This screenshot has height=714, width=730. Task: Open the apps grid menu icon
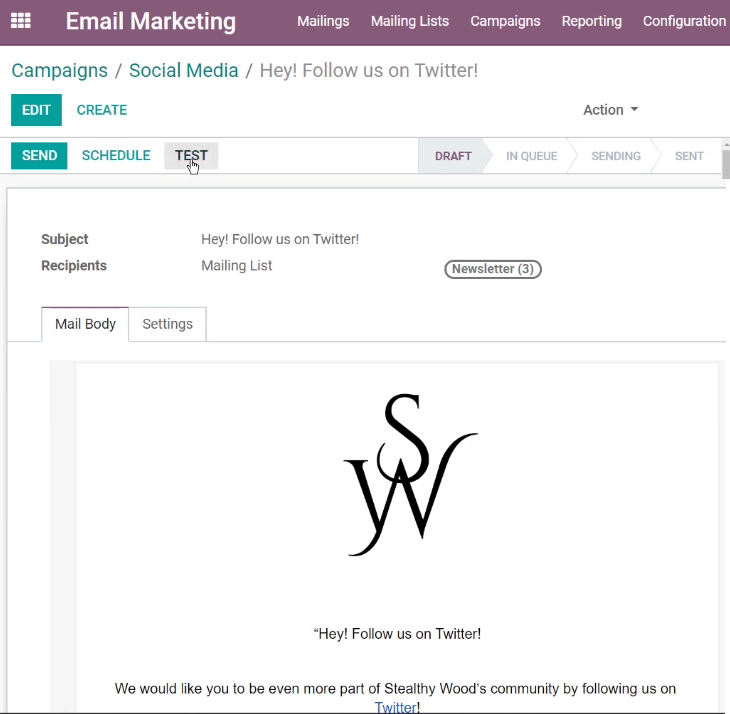click(x=20, y=21)
